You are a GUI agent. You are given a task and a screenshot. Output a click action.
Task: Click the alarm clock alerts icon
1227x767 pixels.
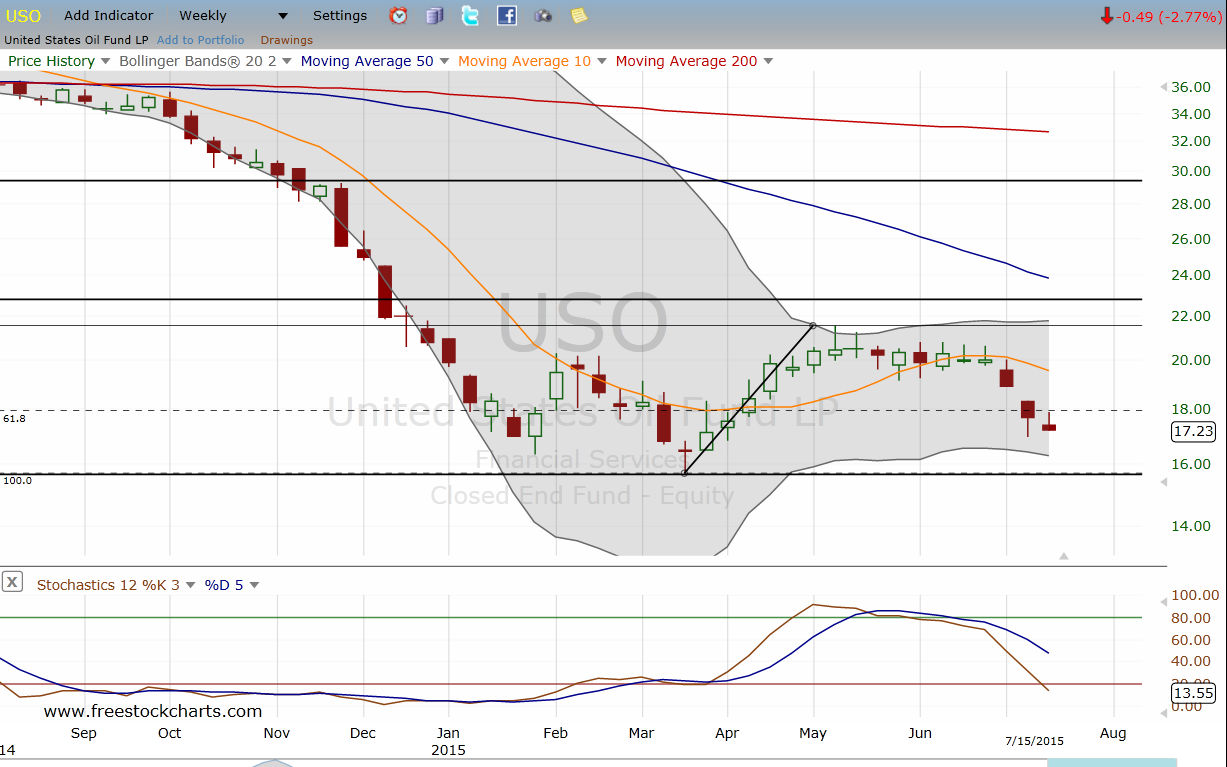[x=398, y=15]
